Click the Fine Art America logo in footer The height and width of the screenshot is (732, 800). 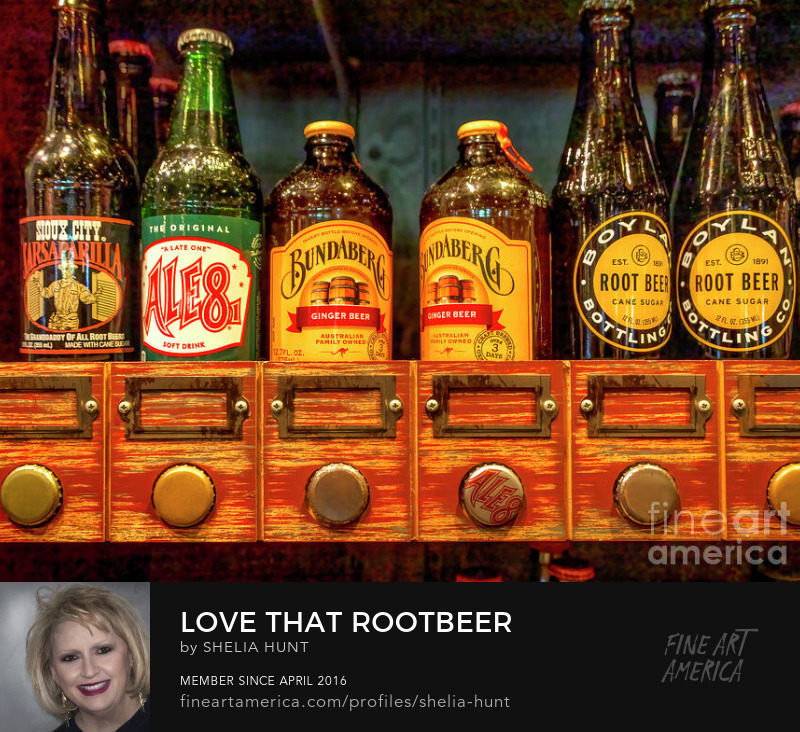point(709,656)
